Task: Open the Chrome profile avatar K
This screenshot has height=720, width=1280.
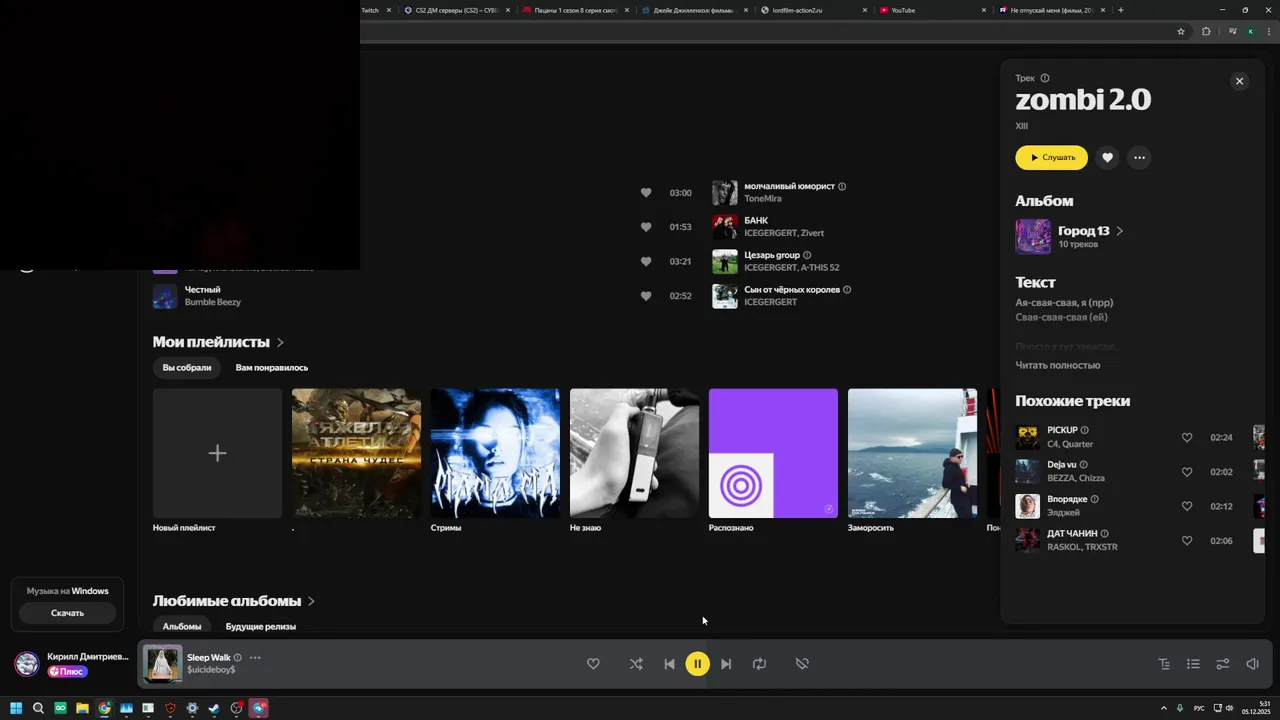Action: pyautogui.click(x=1250, y=32)
